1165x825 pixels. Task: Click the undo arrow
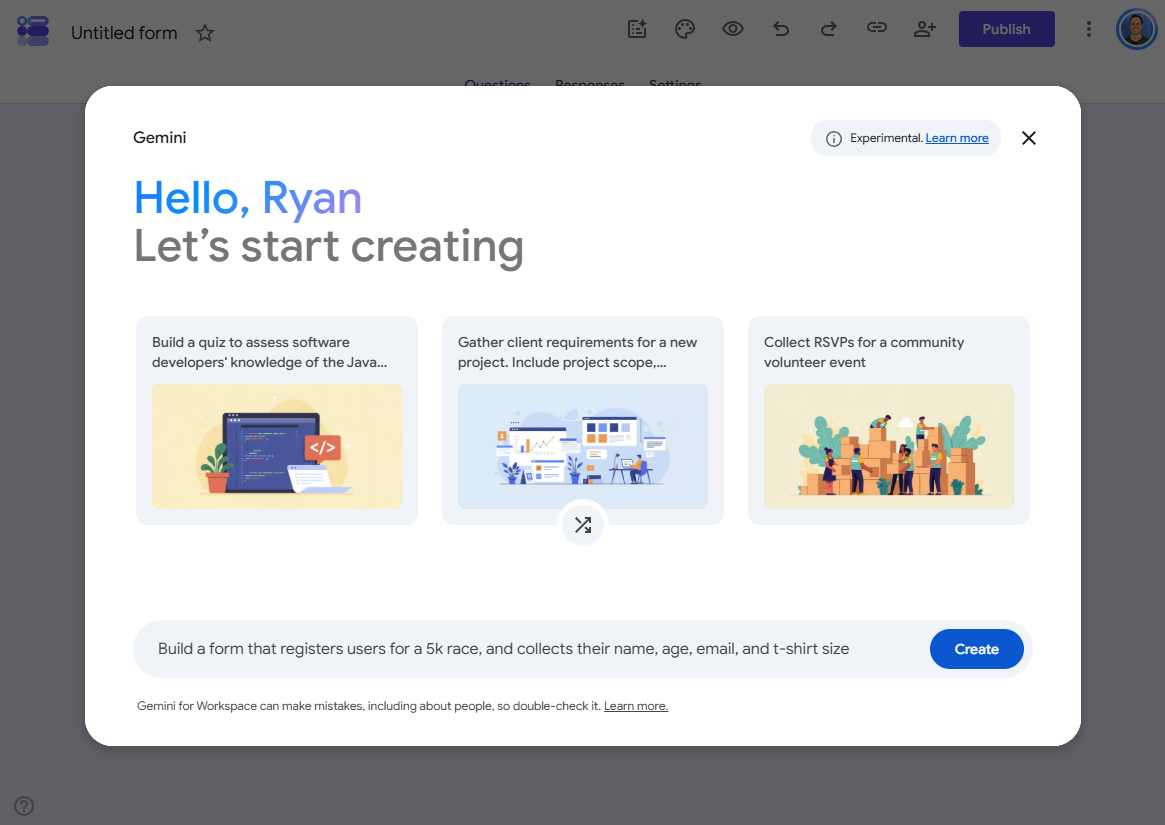coord(781,29)
